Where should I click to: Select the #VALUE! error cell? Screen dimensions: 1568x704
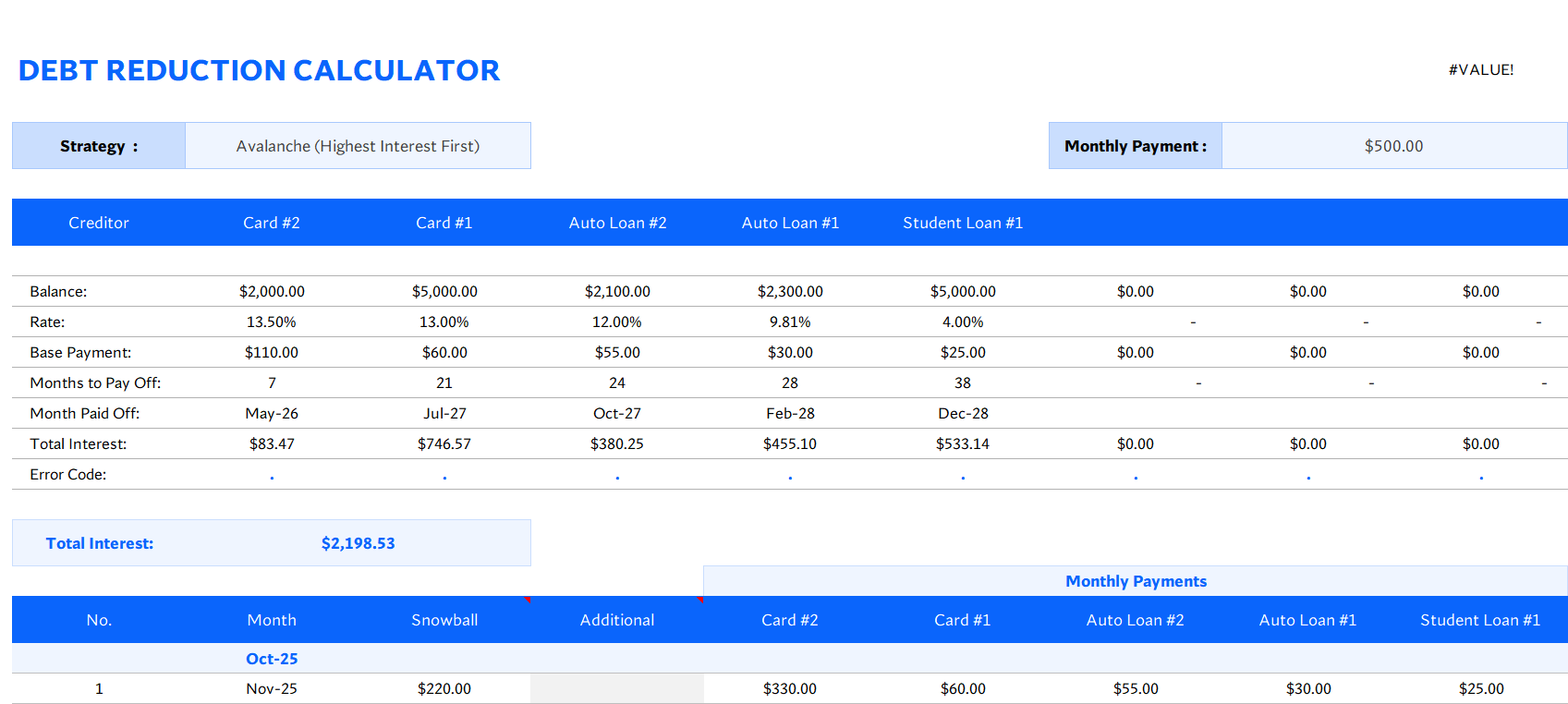pos(1481,69)
